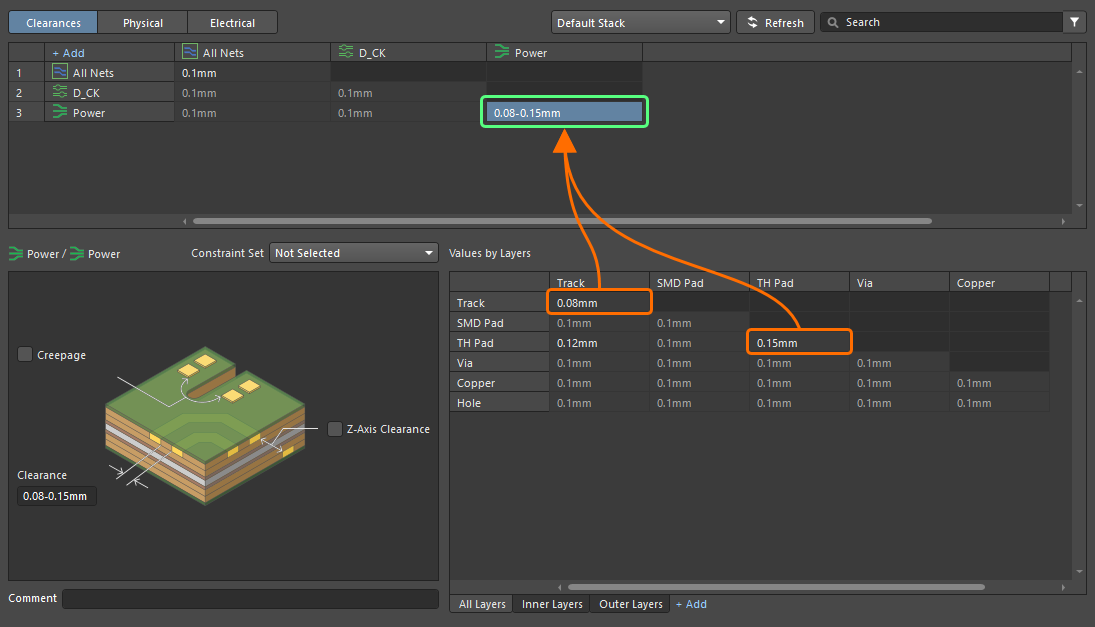Viewport: 1095px width, 627px height.
Task: Click the magnifier icon in the Search box
Action: pyautogui.click(x=832, y=22)
